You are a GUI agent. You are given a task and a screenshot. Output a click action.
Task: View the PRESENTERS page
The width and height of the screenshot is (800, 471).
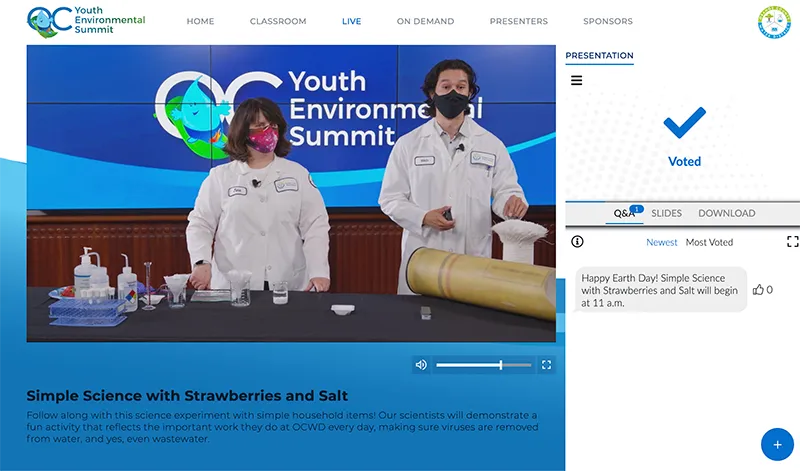click(519, 21)
